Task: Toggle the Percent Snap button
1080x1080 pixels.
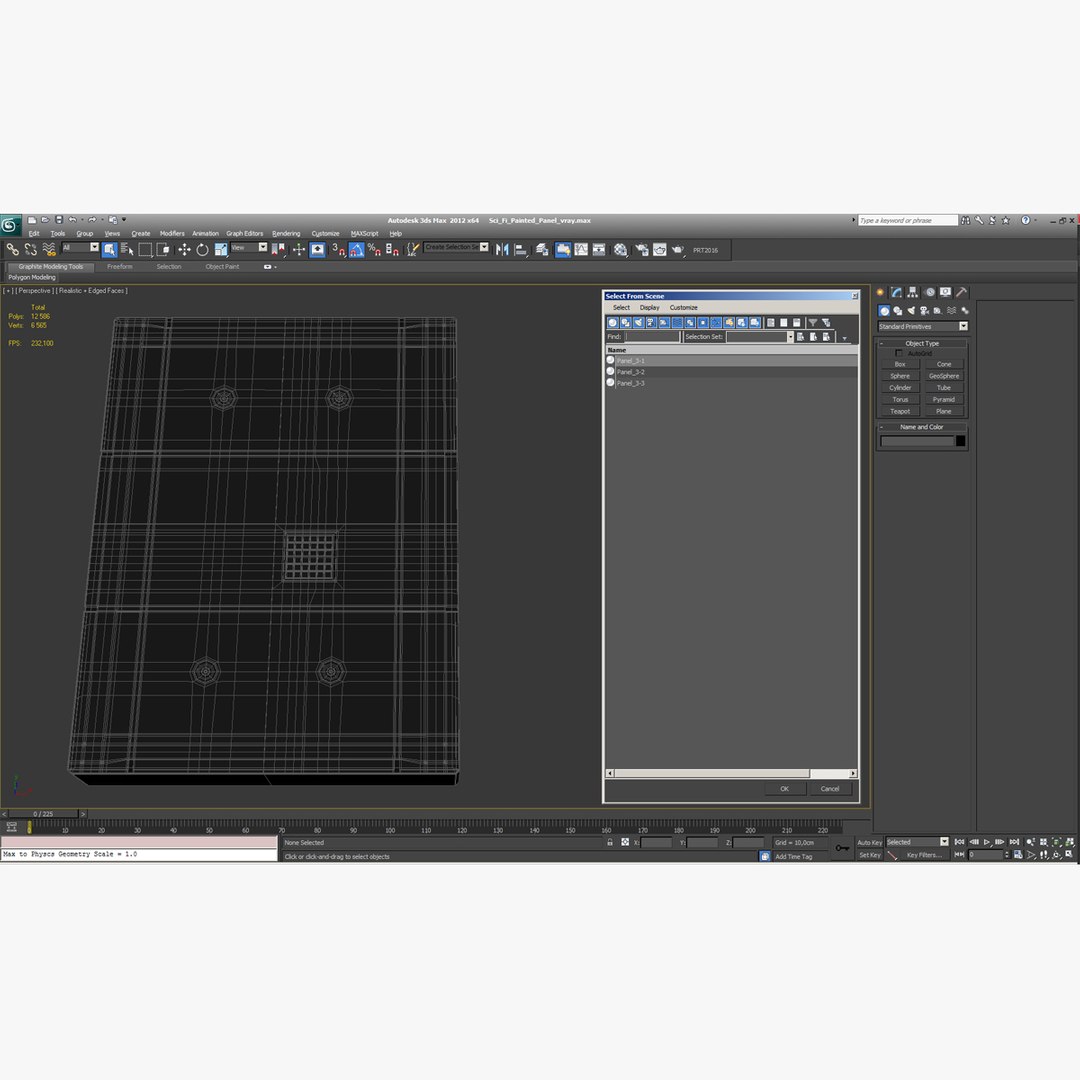Action: 374,249
